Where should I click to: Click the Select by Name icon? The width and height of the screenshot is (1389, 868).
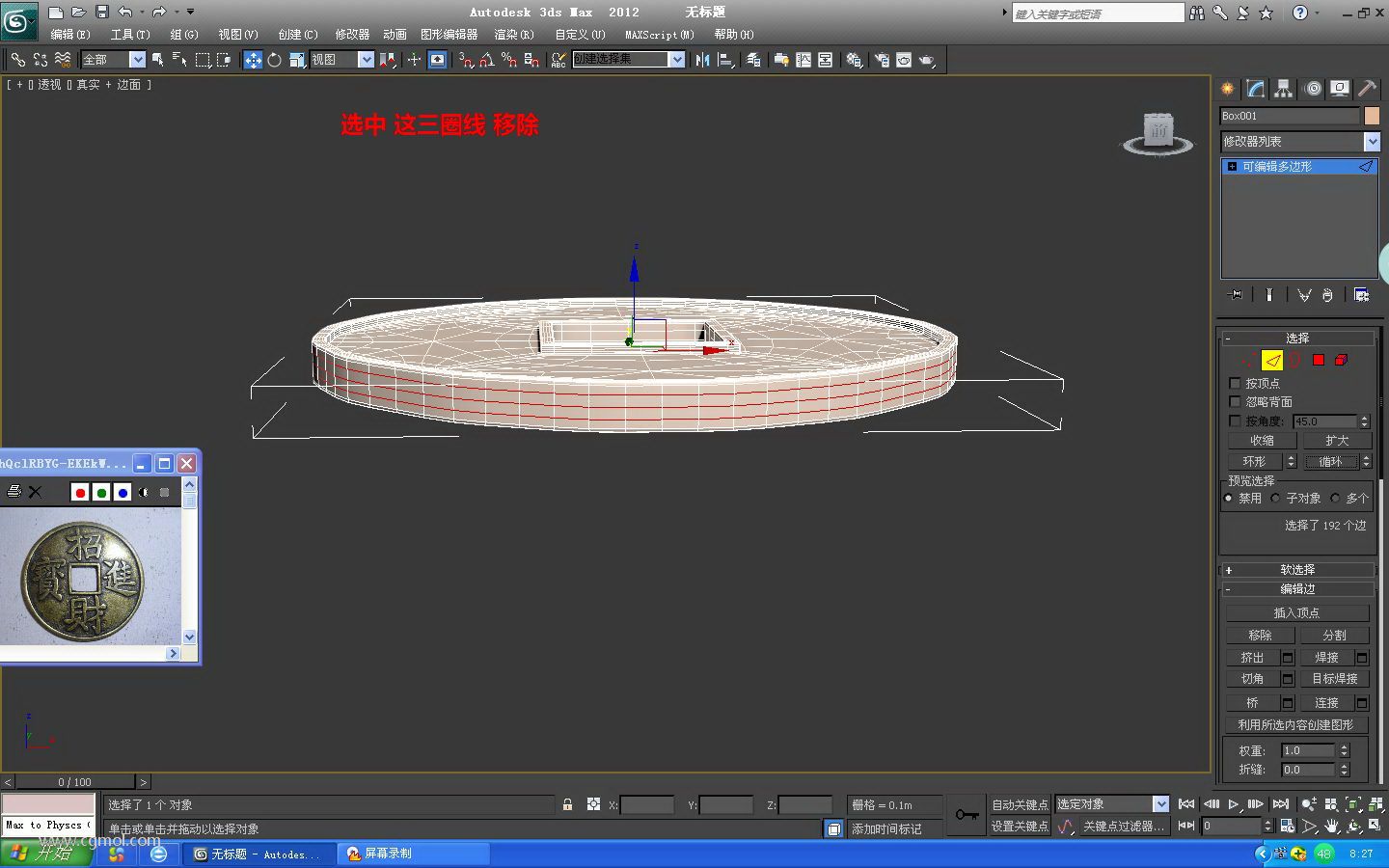click(x=179, y=60)
